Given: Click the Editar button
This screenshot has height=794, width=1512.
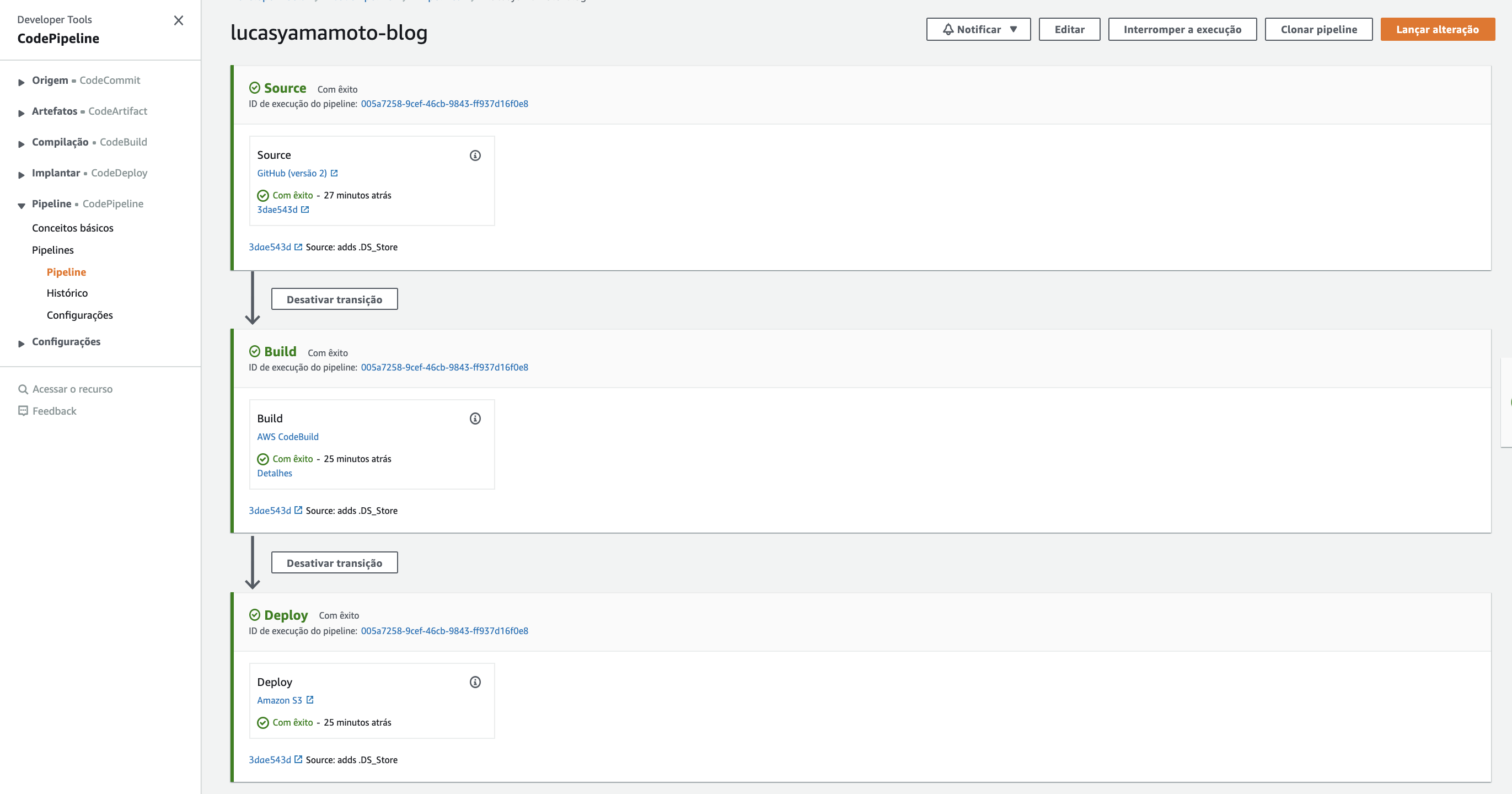Looking at the screenshot, I should click(1069, 29).
